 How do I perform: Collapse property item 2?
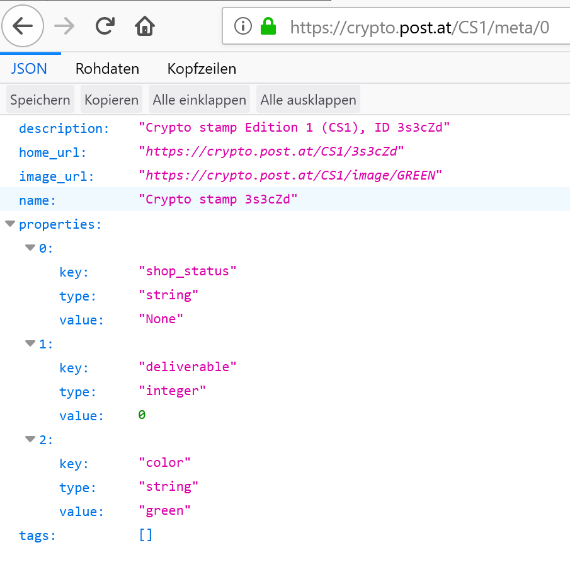(30, 439)
